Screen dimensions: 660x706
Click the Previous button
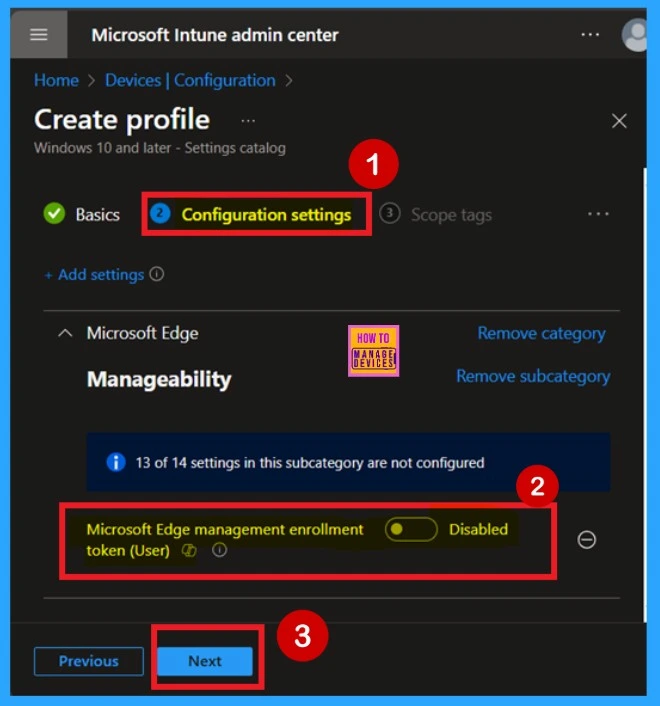point(89,661)
